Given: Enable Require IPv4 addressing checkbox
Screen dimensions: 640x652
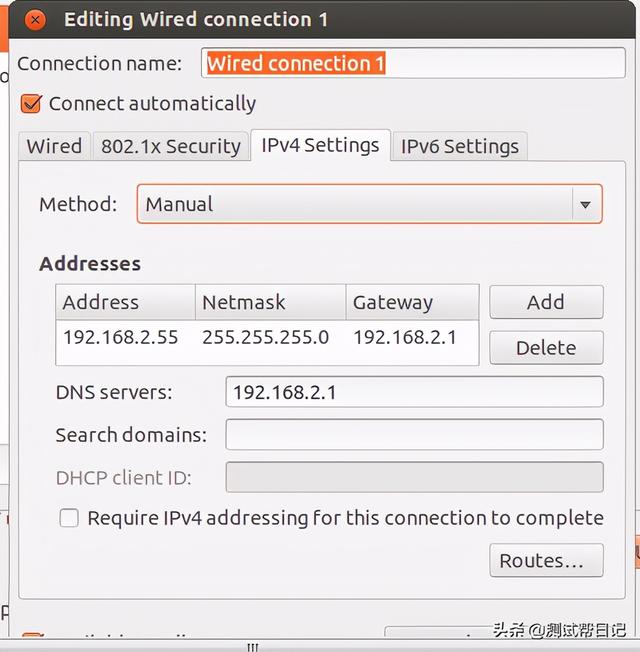Looking at the screenshot, I should click(x=69, y=518).
